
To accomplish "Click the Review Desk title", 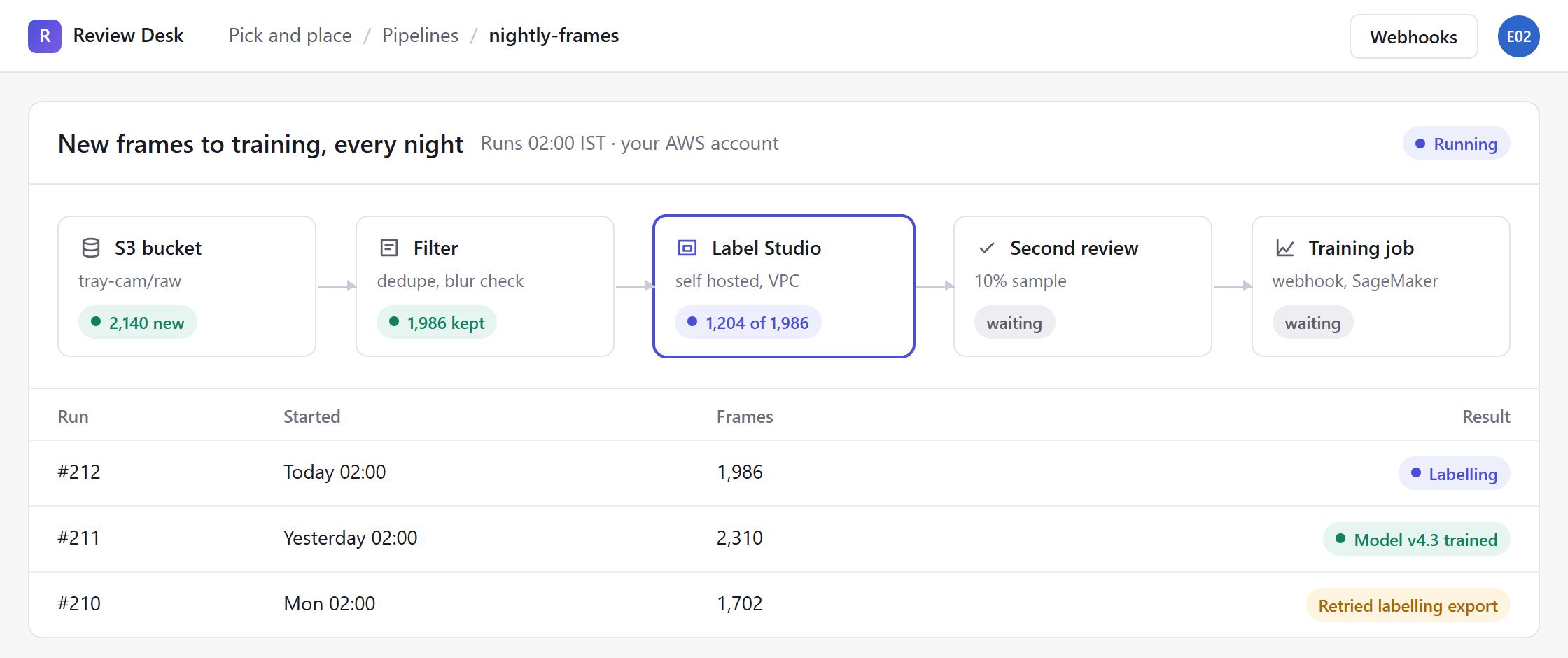I will coord(128,36).
